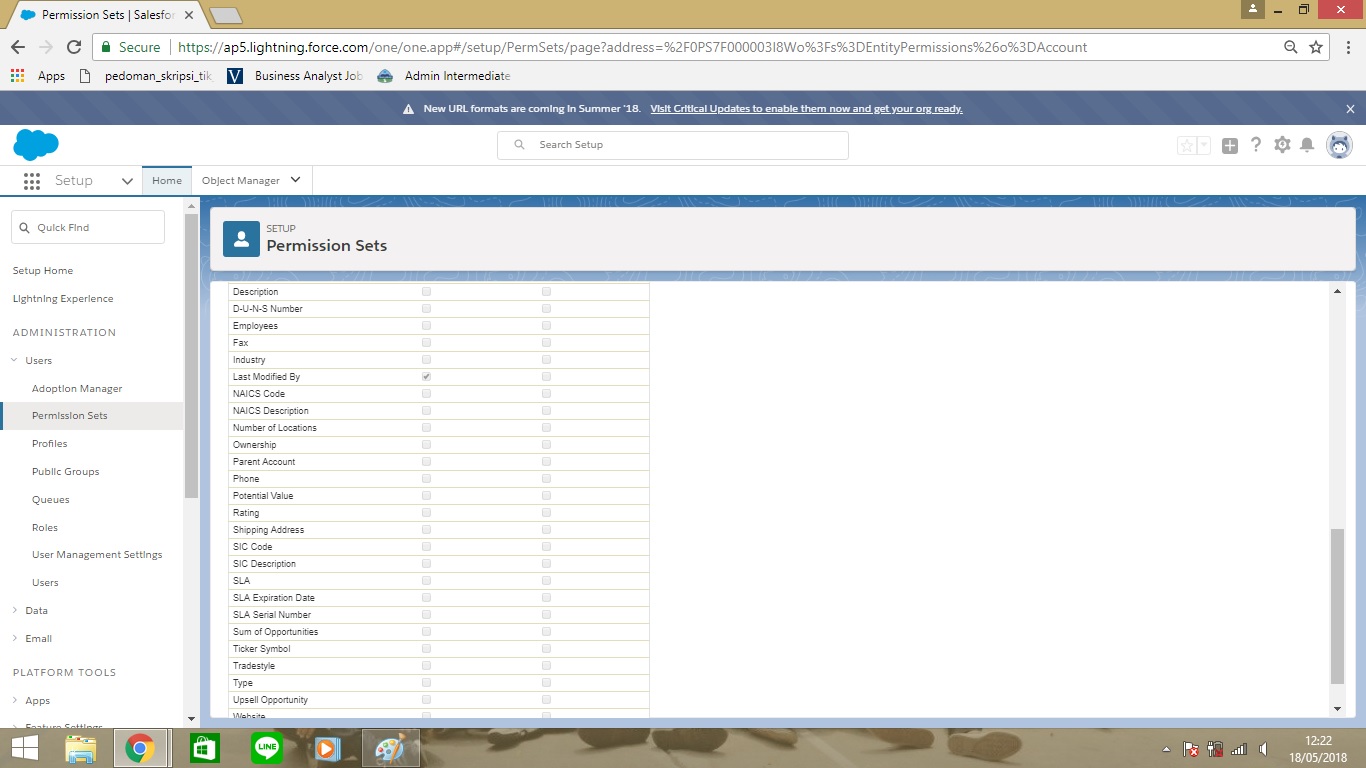Viewport: 1366px width, 768px height.
Task: Expand the Apps section under Platform Tools
Action: click(x=14, y=701)
